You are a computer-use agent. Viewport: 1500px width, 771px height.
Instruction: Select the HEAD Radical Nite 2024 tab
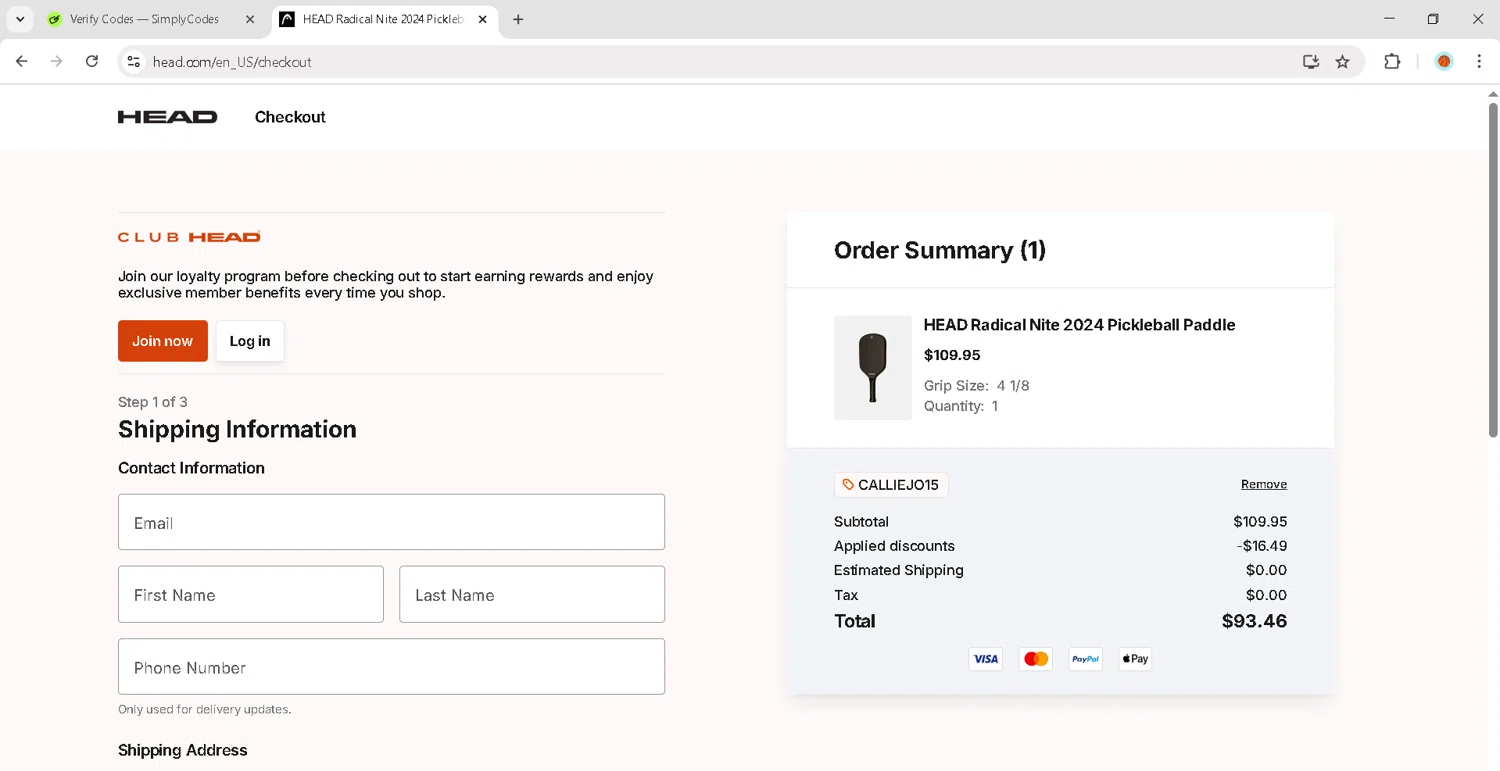pyautogui.click(x=385, y=19)
